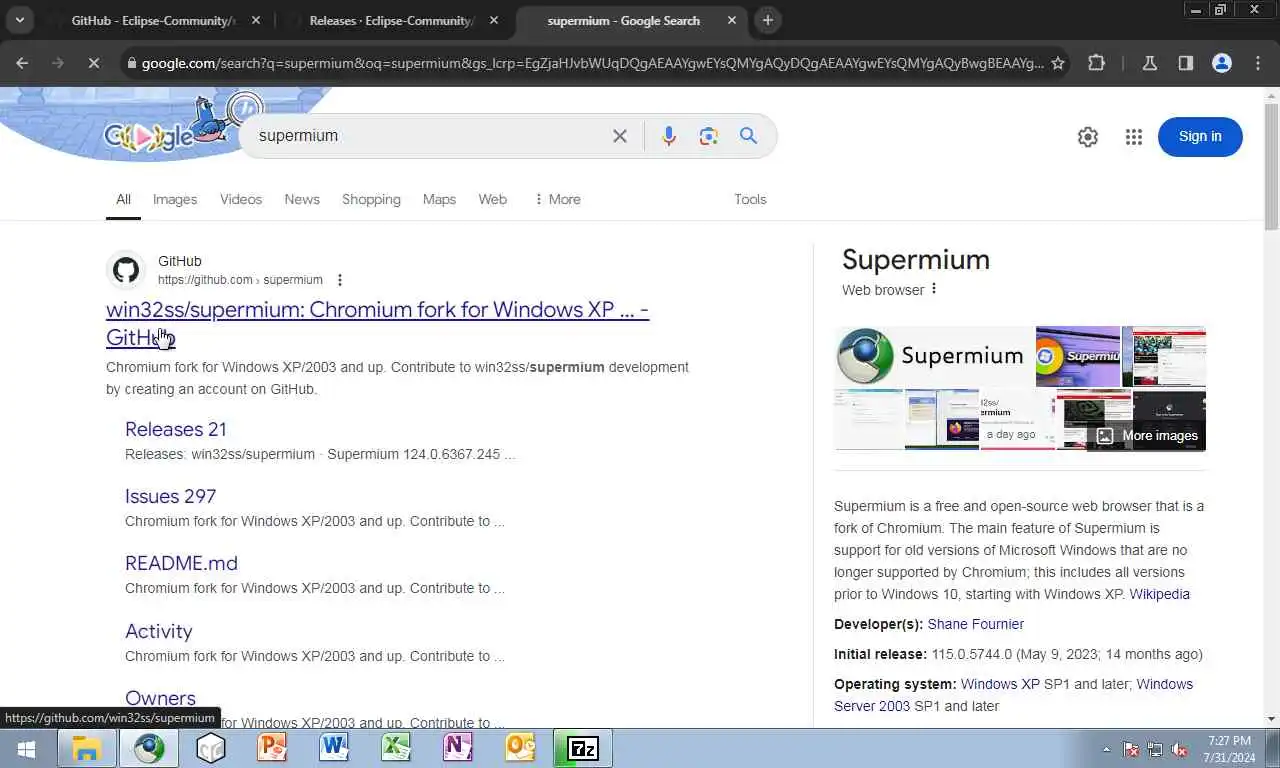
Task: Open the Windows Start button
Action: (x=27, y=748)
